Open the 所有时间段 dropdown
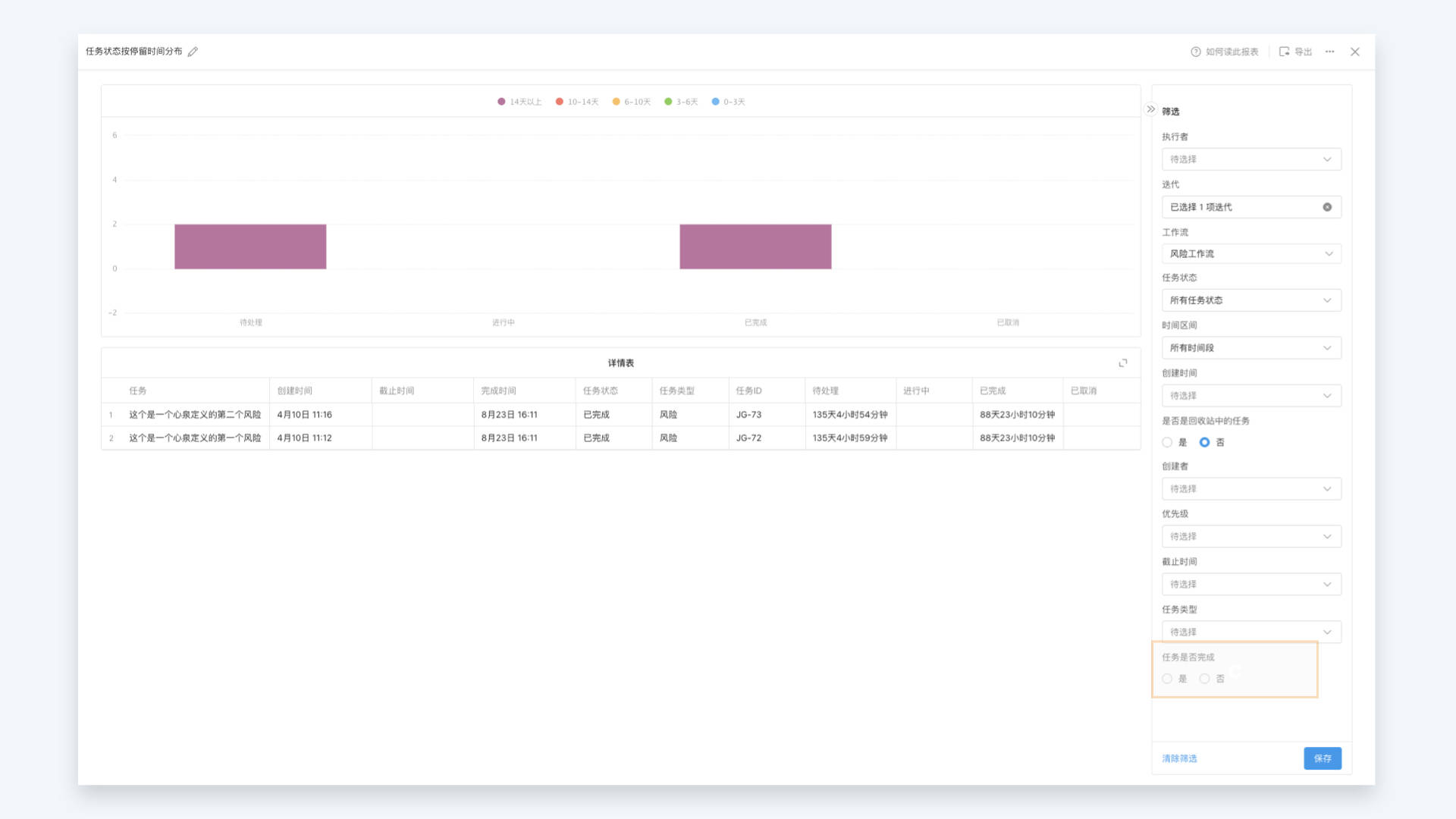Screen dimensions: 1456x819 [1251, 348]
